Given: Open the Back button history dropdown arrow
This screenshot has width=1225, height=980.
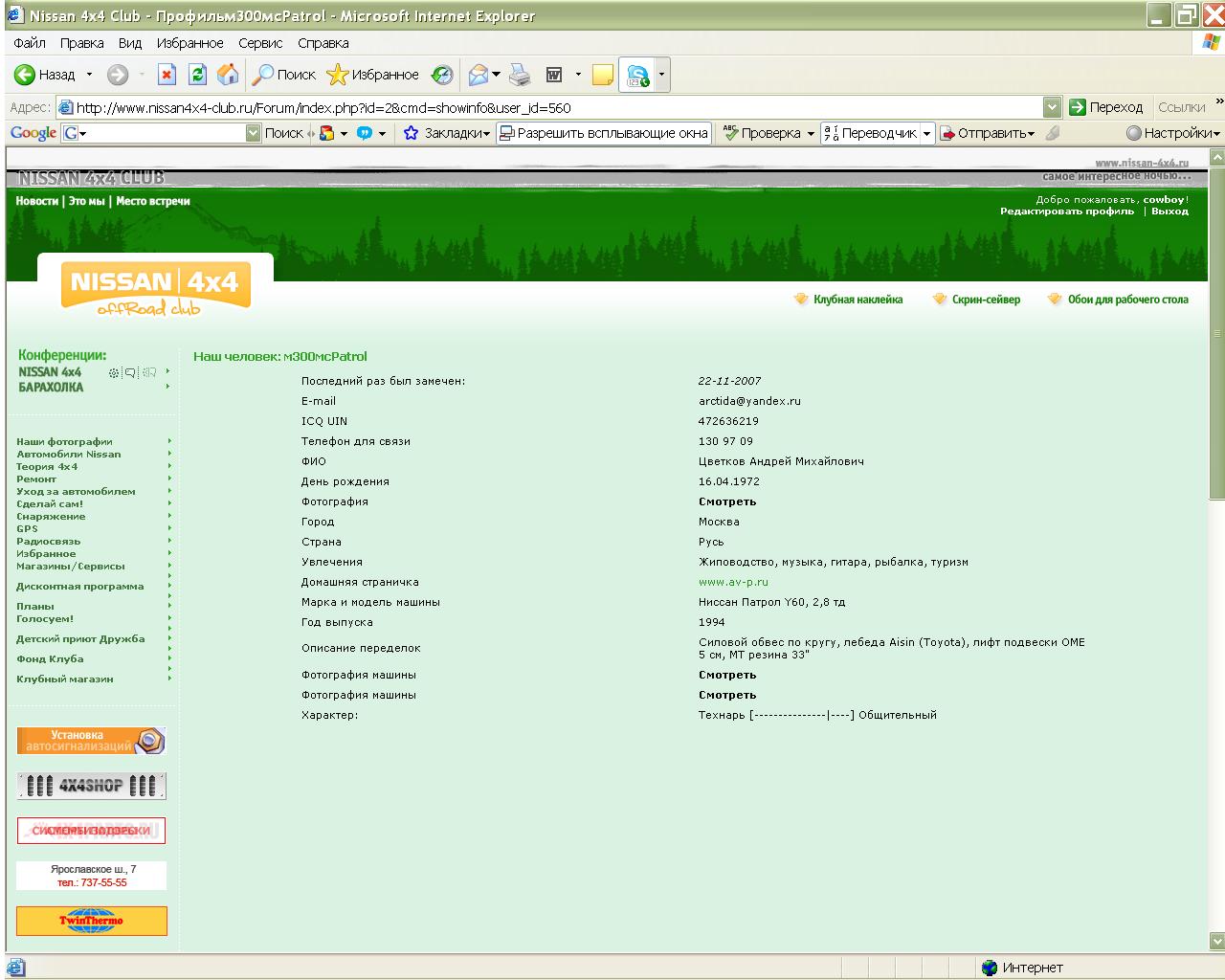Looking at the screenshot, I should [90, 75].
